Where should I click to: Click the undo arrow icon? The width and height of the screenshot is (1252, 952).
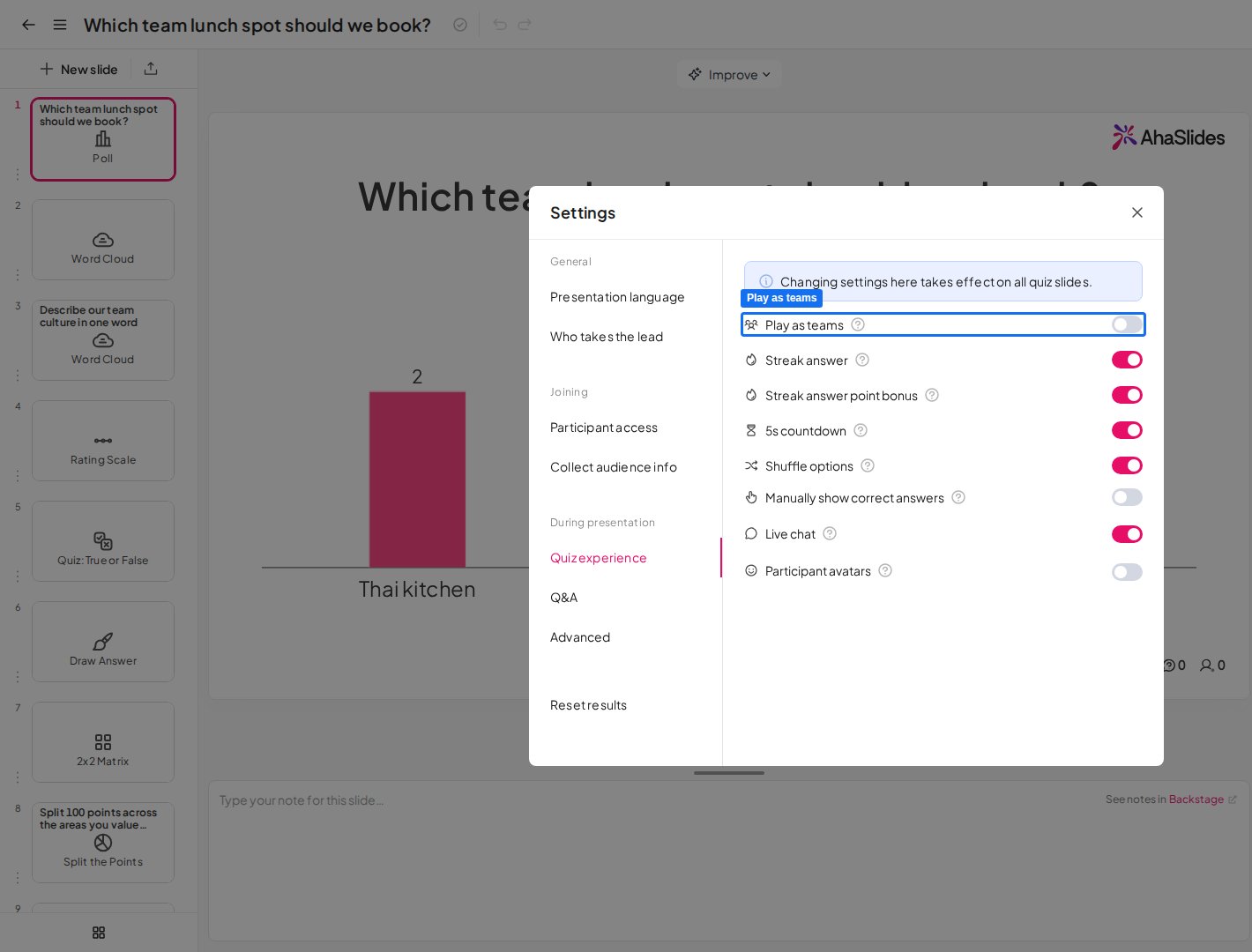coord(500,25)
